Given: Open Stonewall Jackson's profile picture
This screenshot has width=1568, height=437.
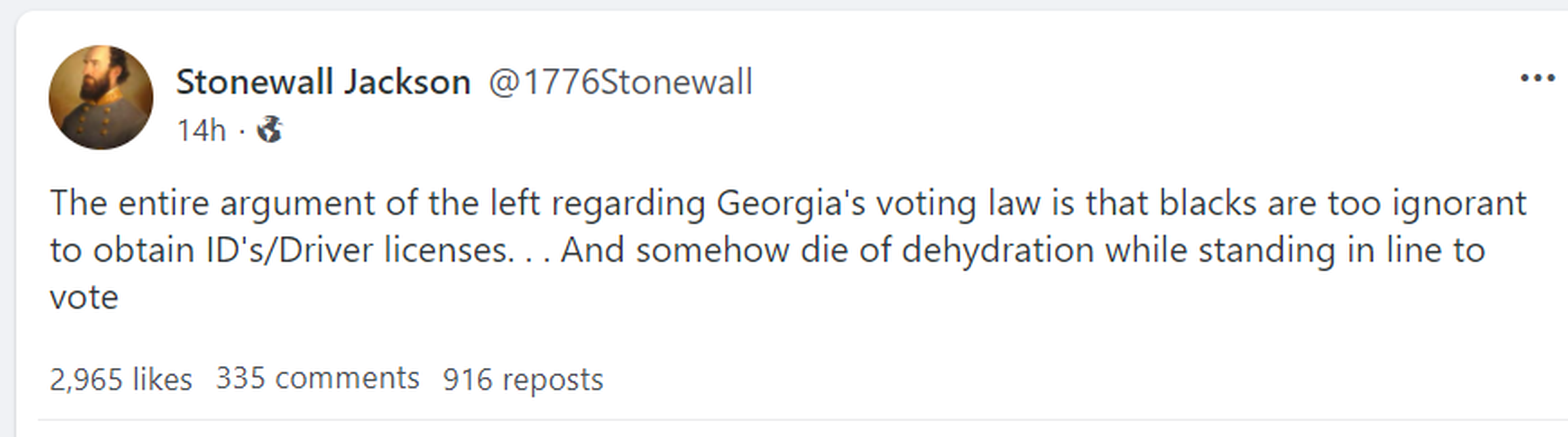Looking at the screenshot, I should pyautogui.click(x=101, y=98).
